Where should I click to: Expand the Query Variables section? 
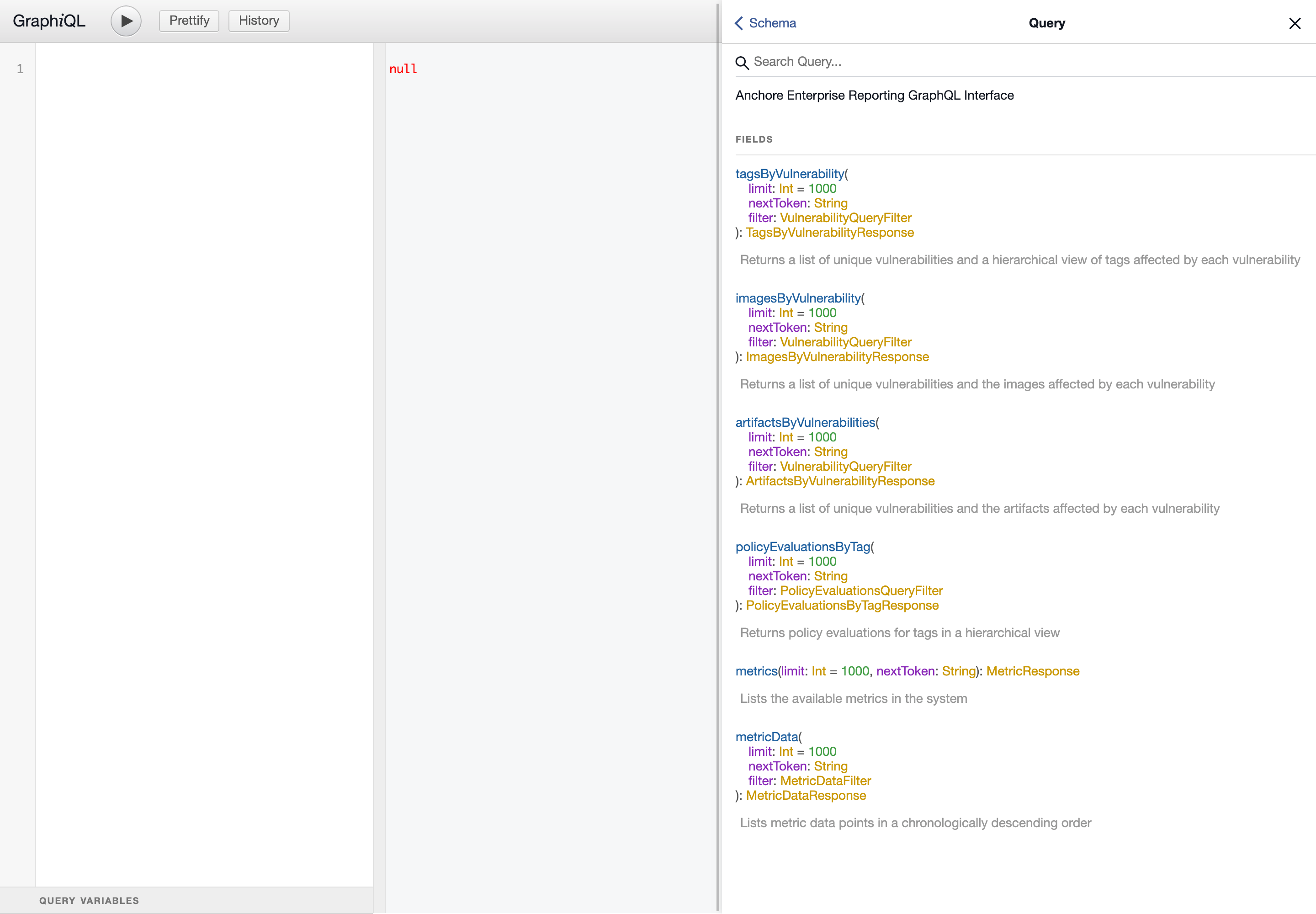pyautogui.click(x=90, y=900)
